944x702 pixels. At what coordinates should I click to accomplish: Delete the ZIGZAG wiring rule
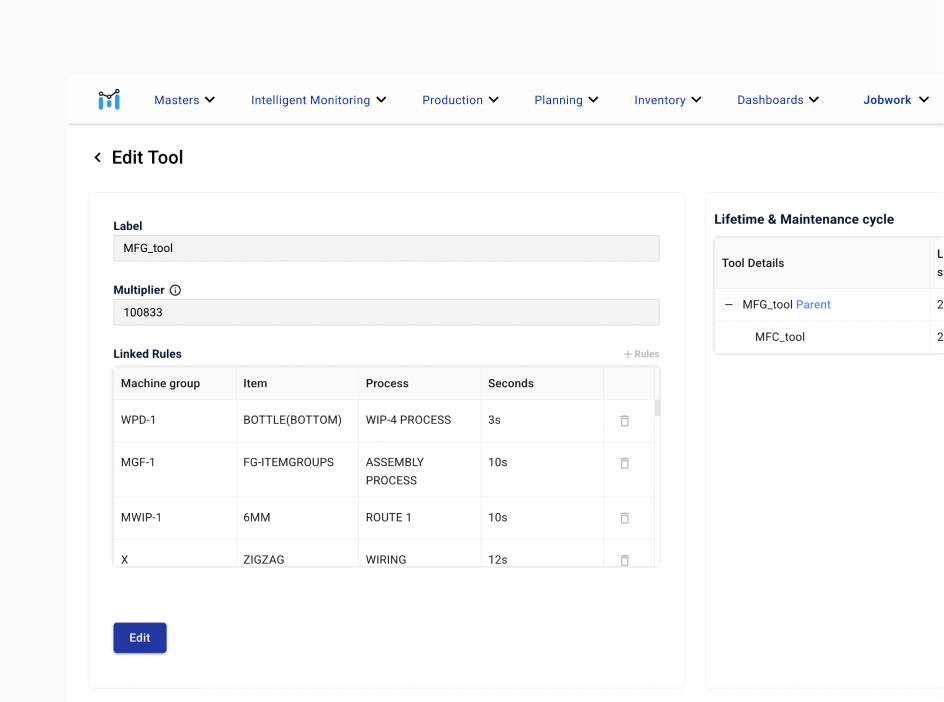click(x=624, y=560)
